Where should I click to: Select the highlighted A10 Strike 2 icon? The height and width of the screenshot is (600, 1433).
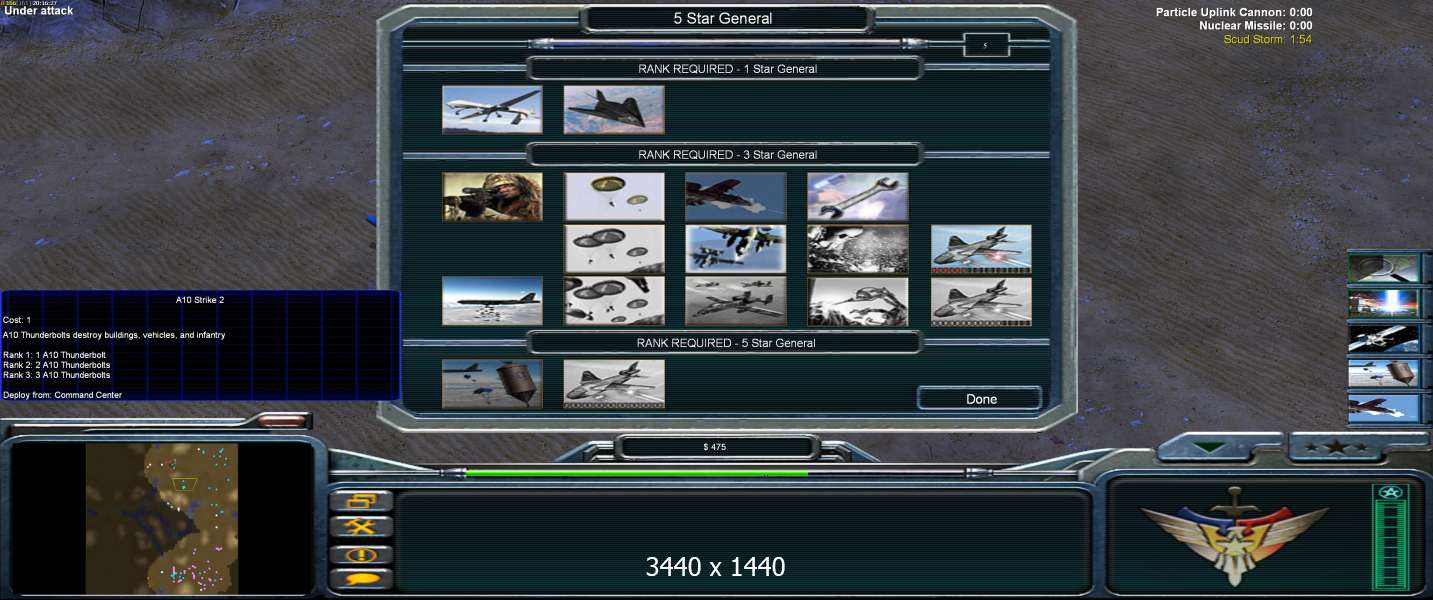[x=736, y=249]
